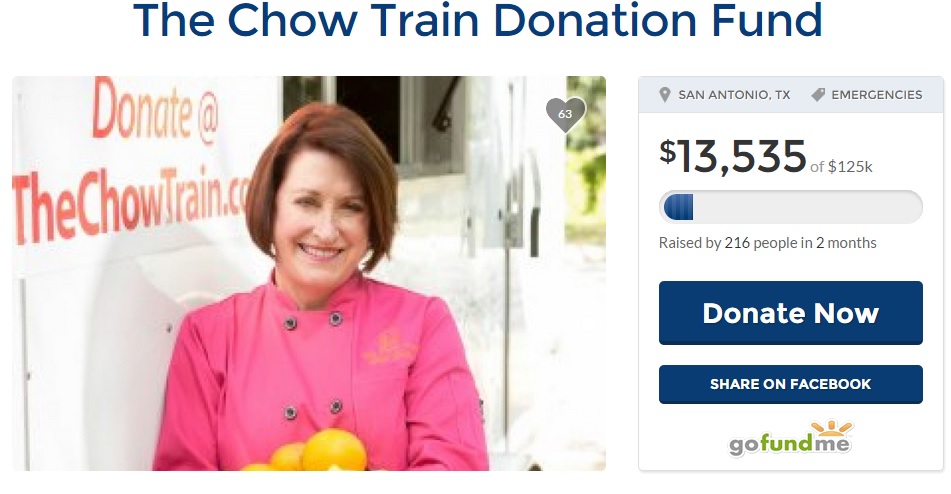Click the oranges in the campaign photo
This screenshot has width=951, height=494.
(308, 453)
